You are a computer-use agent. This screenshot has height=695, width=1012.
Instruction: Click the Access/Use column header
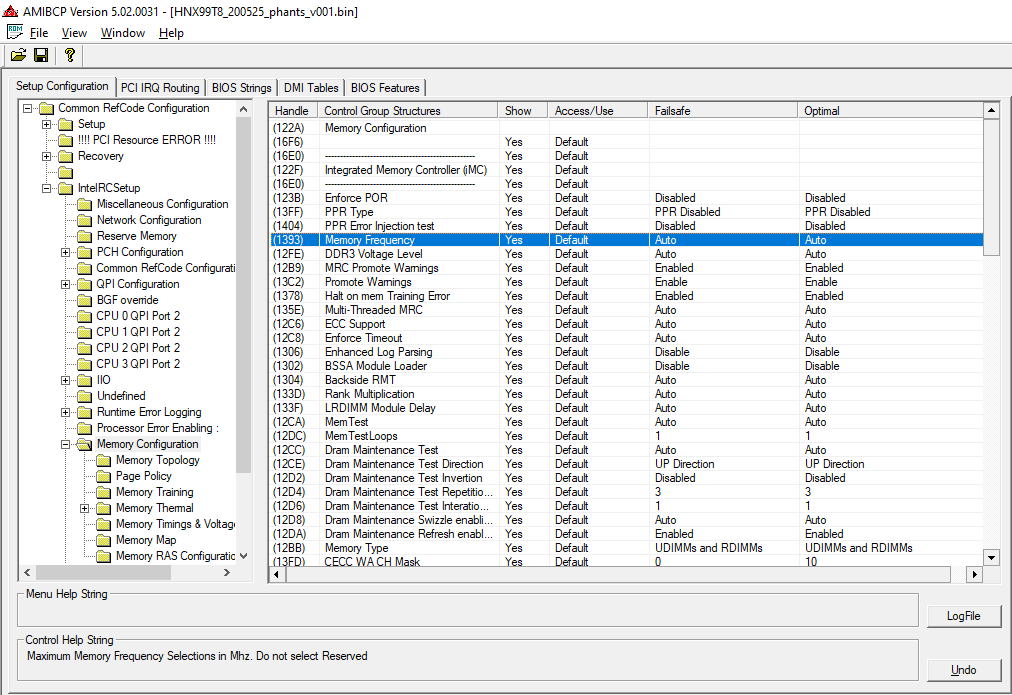pyautogui.click(x=598, y=111)
